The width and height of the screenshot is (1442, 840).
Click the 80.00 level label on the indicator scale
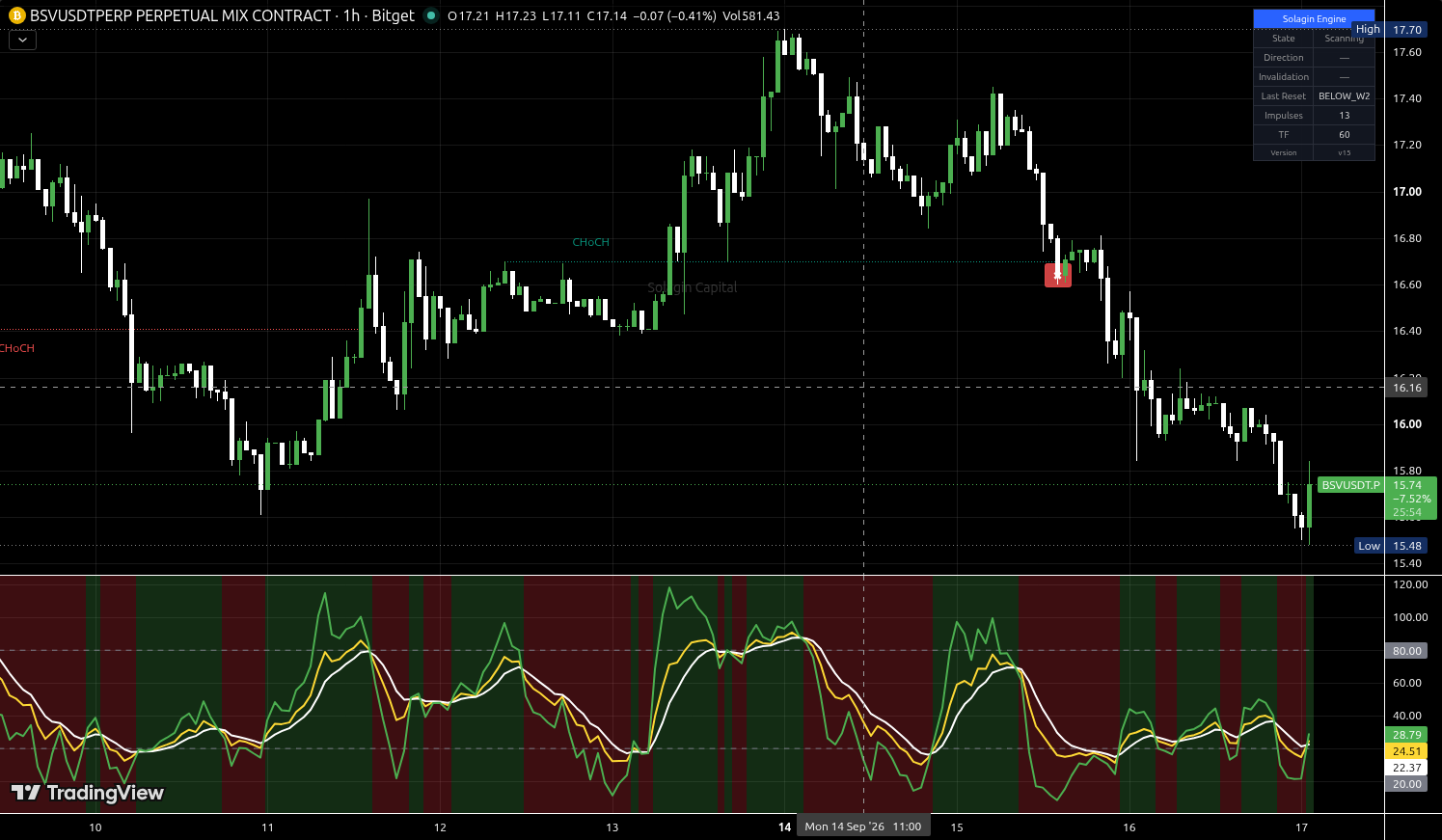1406,651
